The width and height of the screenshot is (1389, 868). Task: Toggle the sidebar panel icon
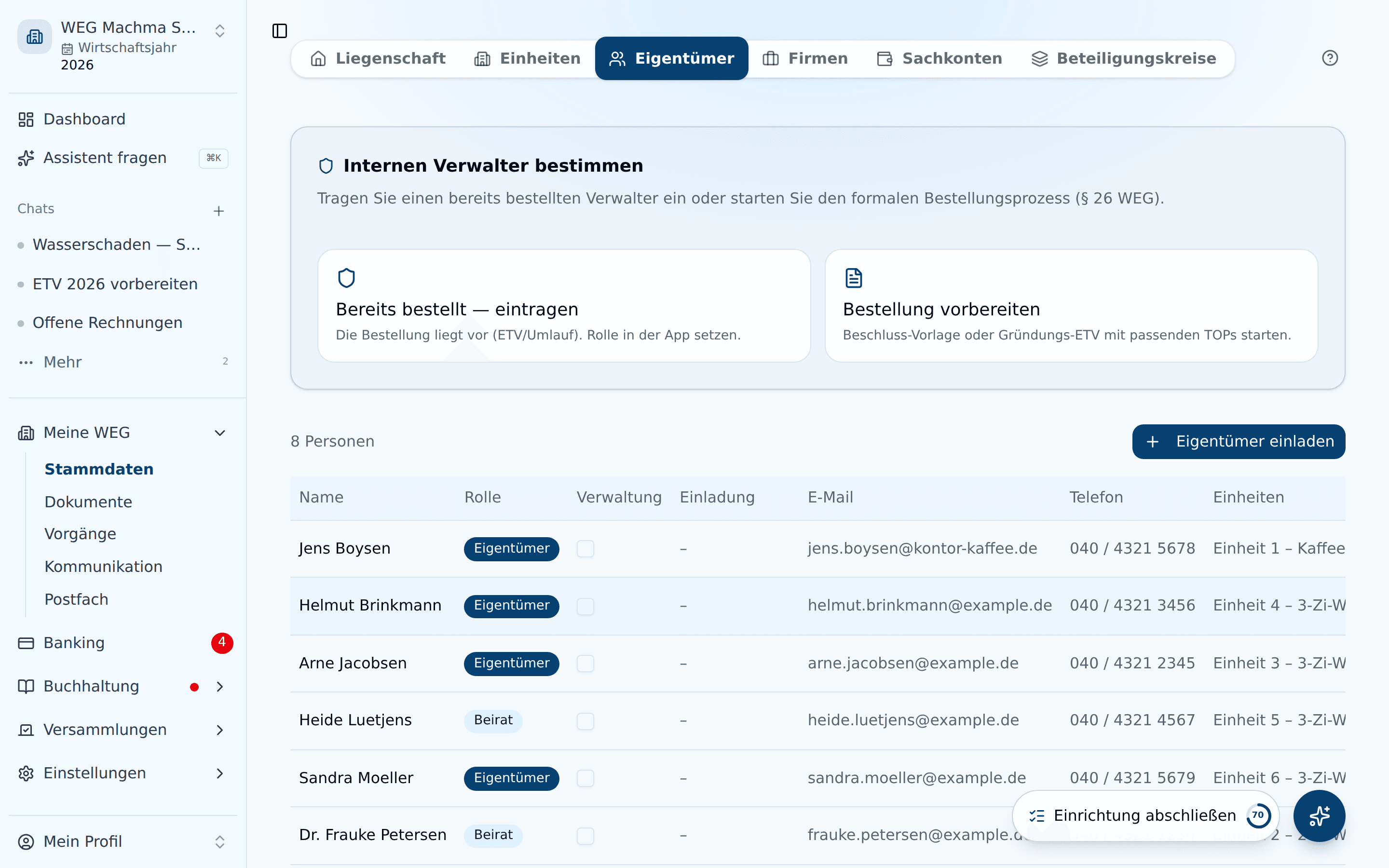click(x=280, y=31)
